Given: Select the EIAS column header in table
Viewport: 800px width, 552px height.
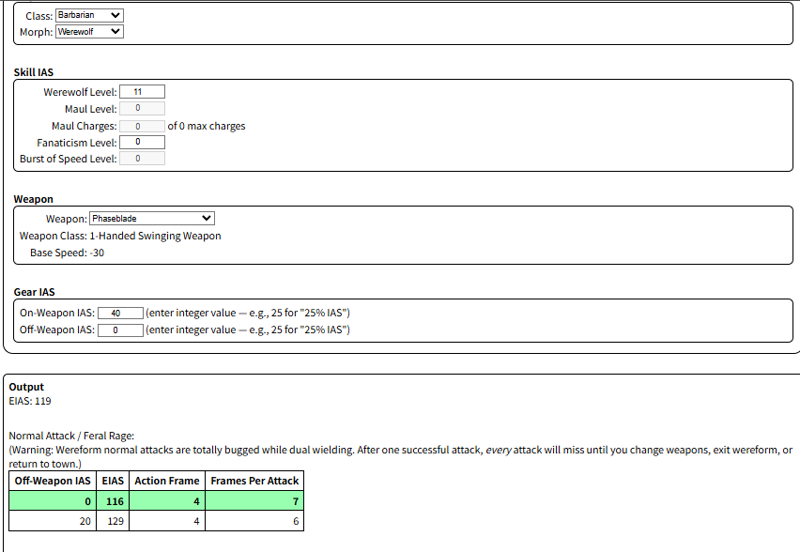Looking at the screenshot, I should coord(113,481).
